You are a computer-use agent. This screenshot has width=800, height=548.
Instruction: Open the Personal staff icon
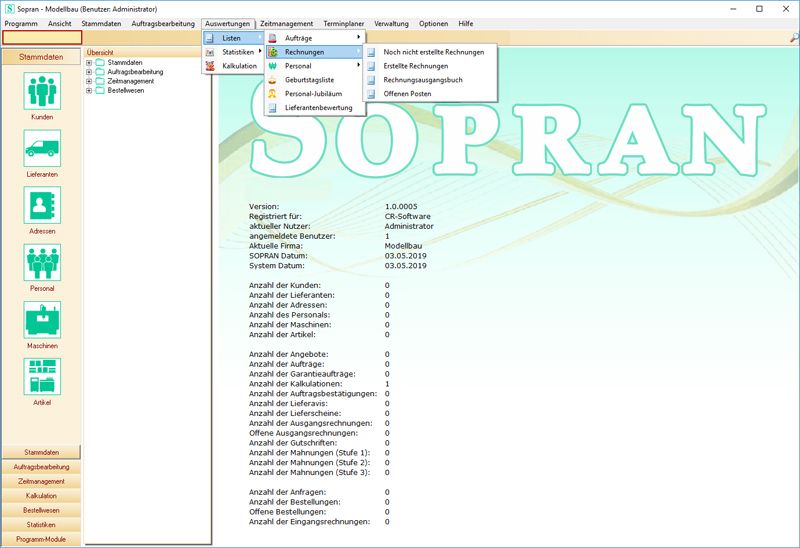click(42, 262)
